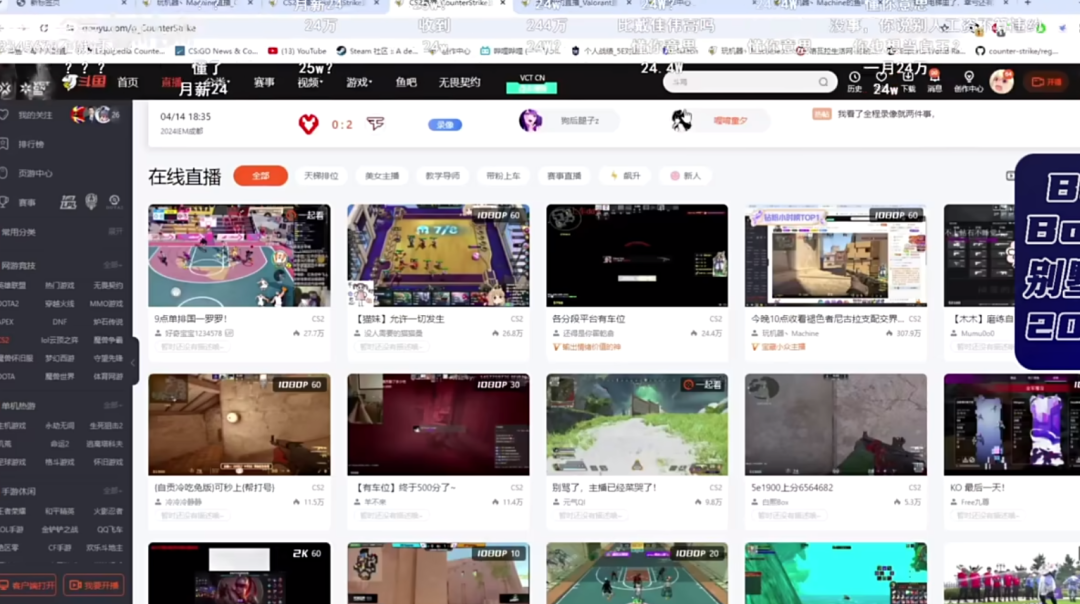
Task: Click the DOTA2 category in sidebar
Action: 10,304
